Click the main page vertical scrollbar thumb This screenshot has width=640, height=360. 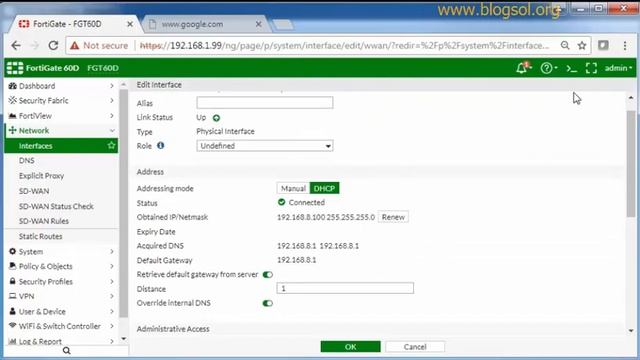click(x=631, y=163)
